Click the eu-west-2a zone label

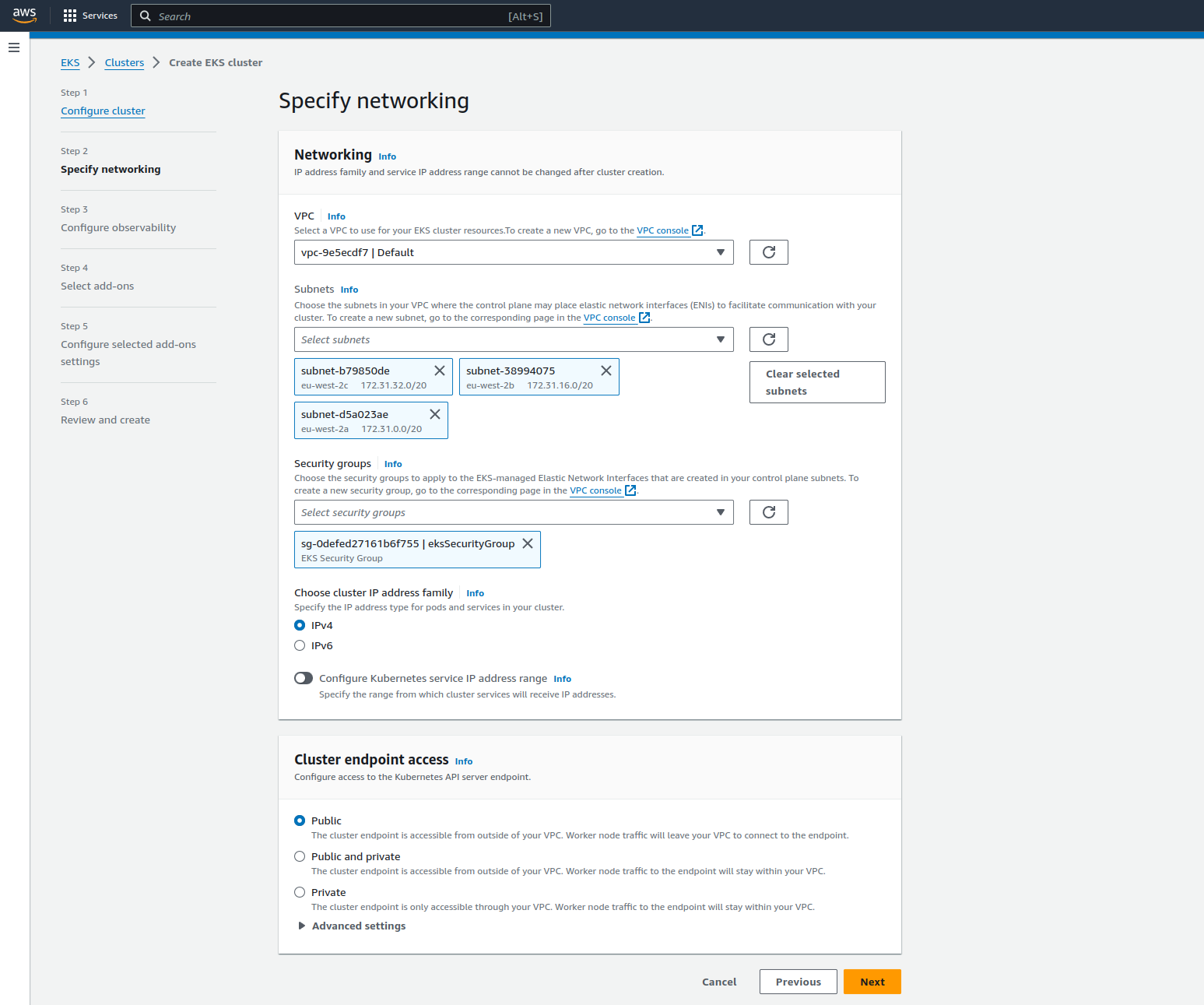[x=325, y=429]
